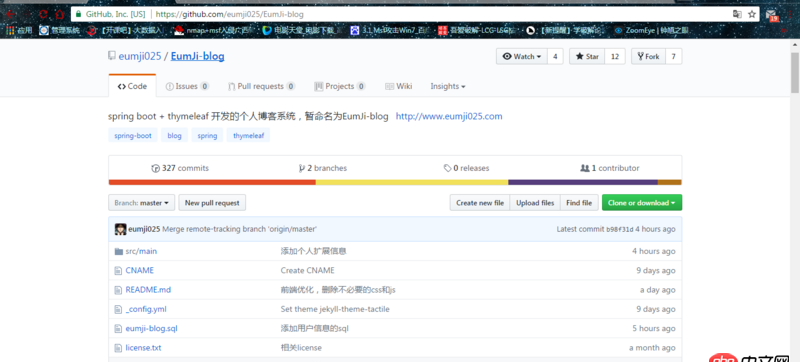Click the stargazer count 12
The width and height of the screenshot is (800, 362).
(615, 57)
